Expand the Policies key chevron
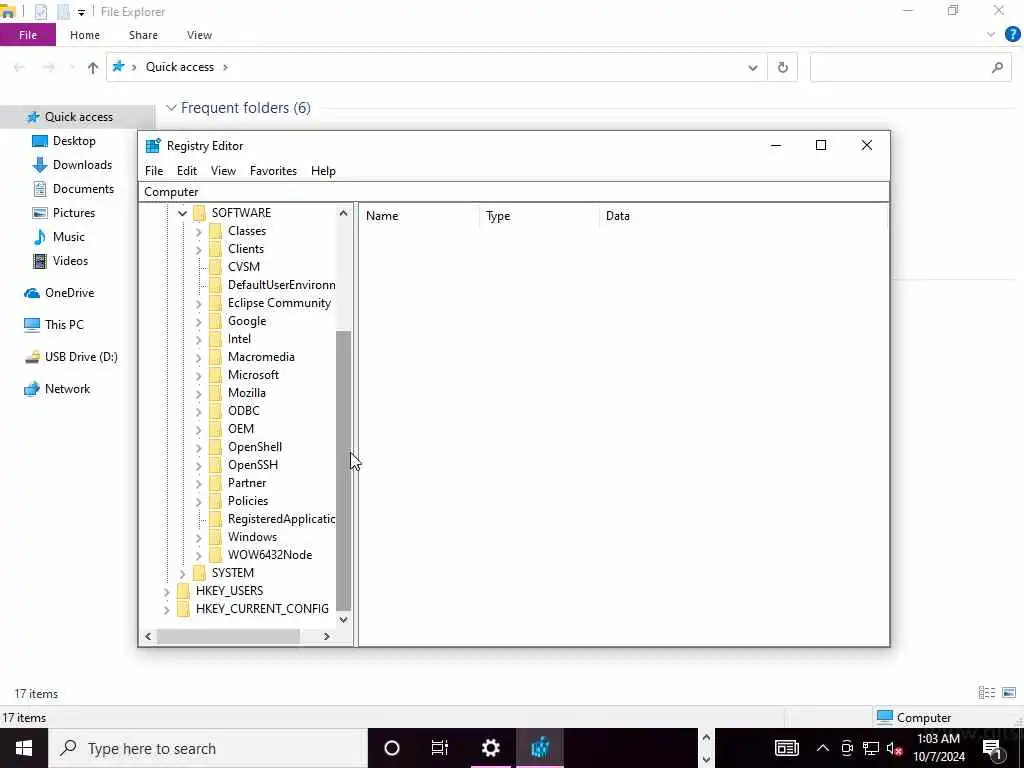The width and height of the screenshot is (1024, 768). tap(199, 502)
